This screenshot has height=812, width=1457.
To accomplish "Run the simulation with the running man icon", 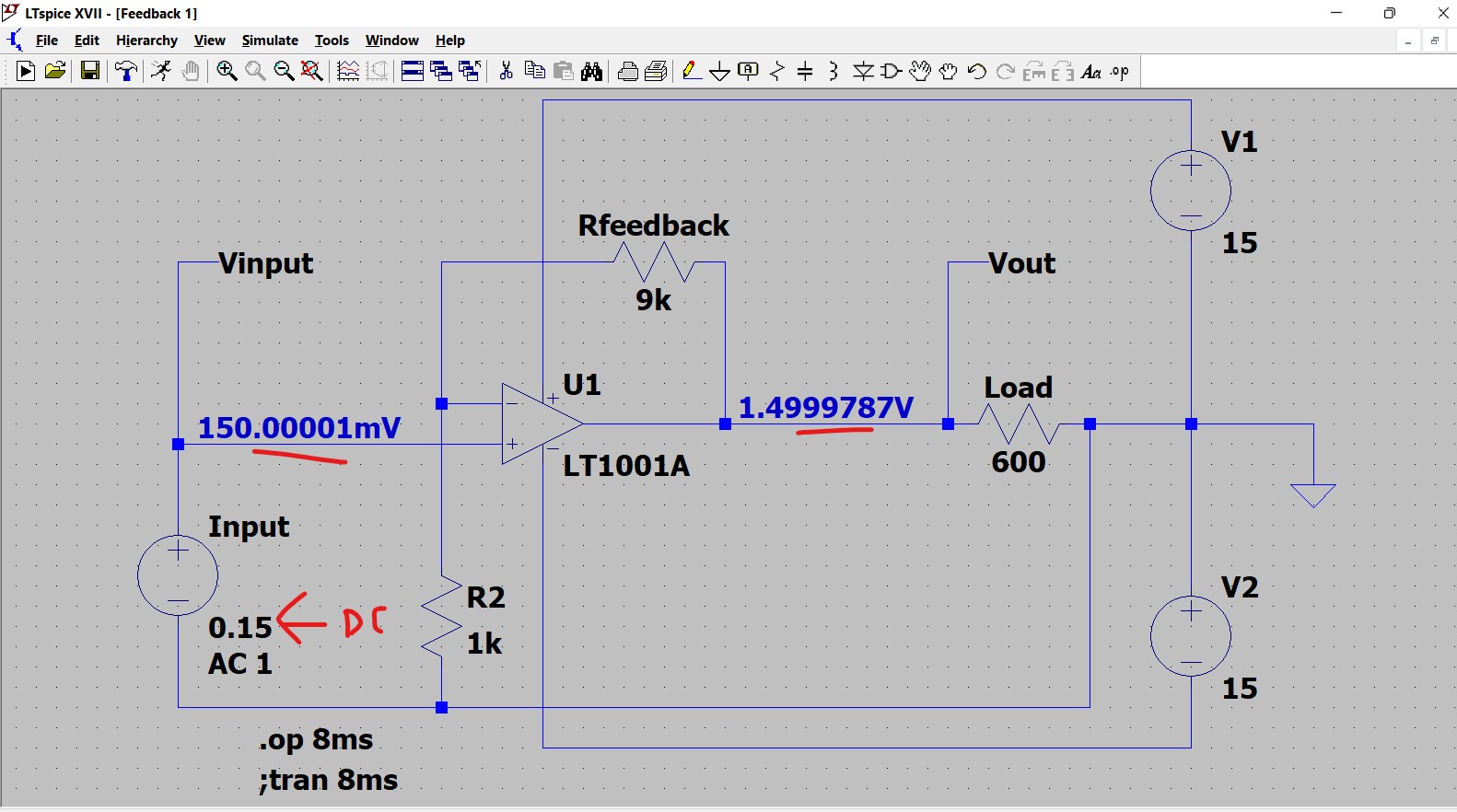I will pyautogui.click(x=161, y=71).
